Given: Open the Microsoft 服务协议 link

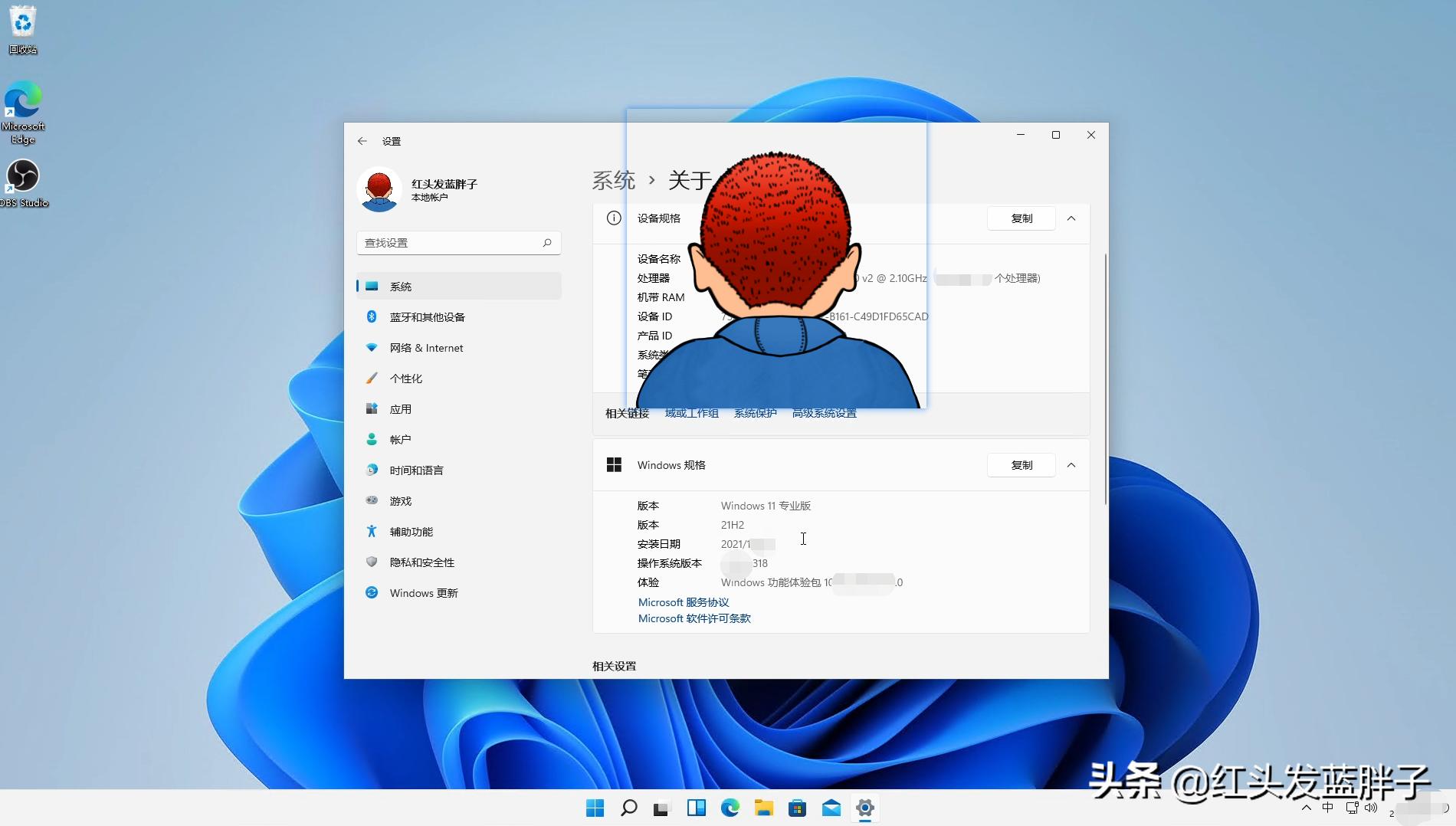Looking at the screenshot, I should coord(682,602).
